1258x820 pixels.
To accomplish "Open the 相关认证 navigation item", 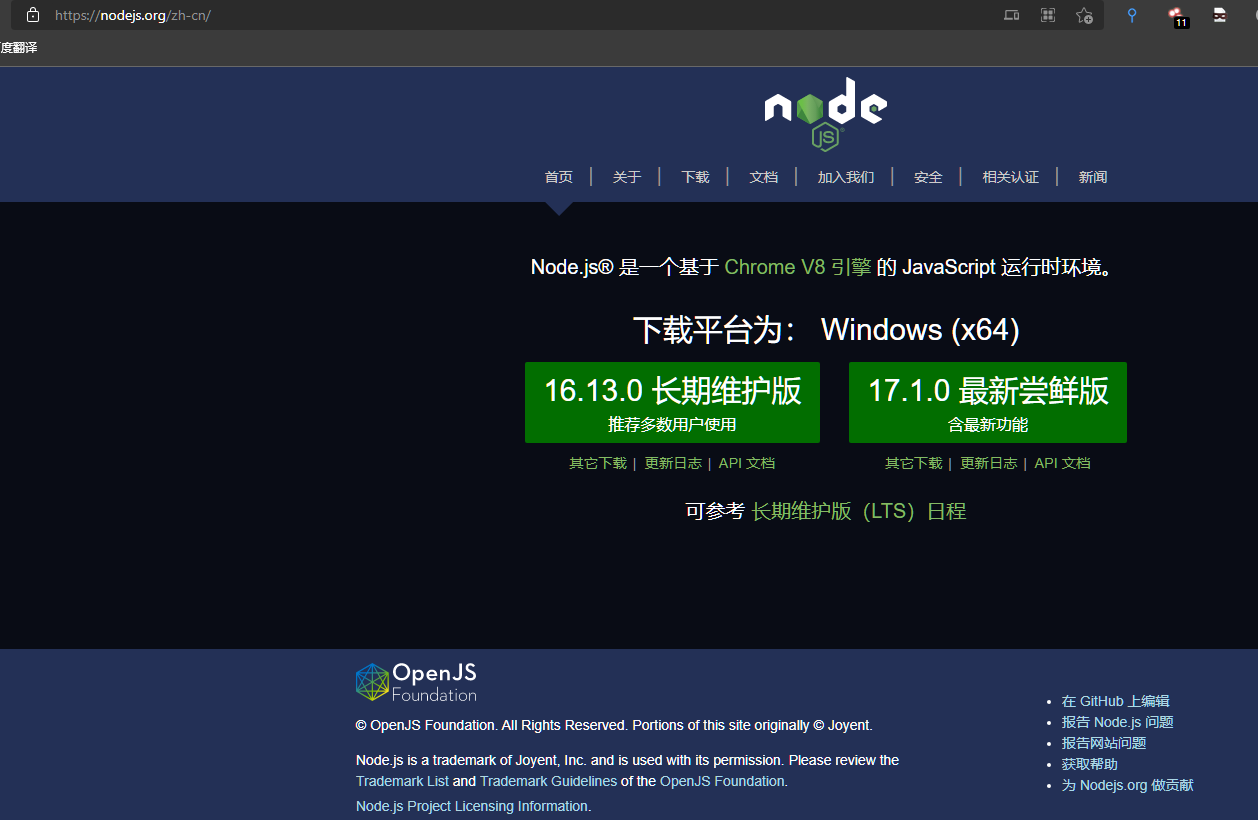I will point(1010,177).
